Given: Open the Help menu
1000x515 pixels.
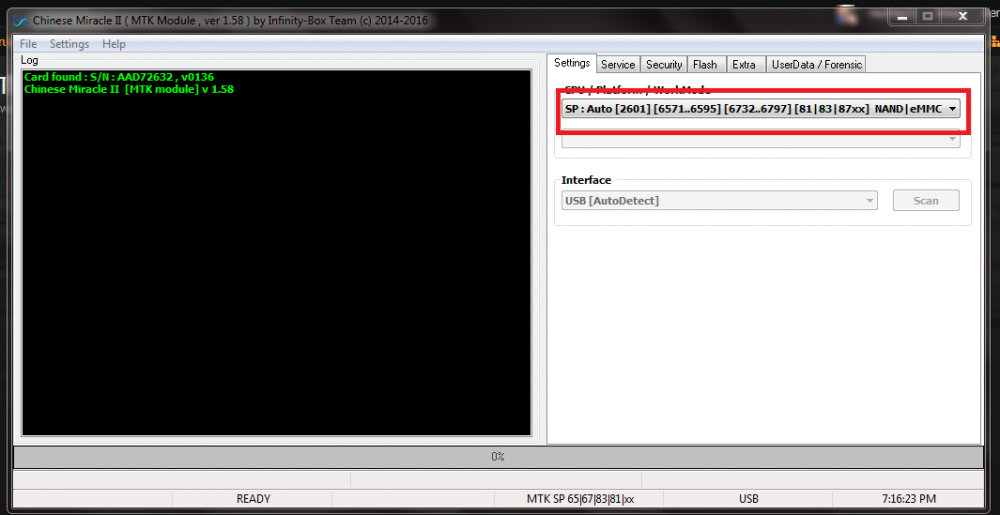Looking at the screenshot, I should point(114,44).
